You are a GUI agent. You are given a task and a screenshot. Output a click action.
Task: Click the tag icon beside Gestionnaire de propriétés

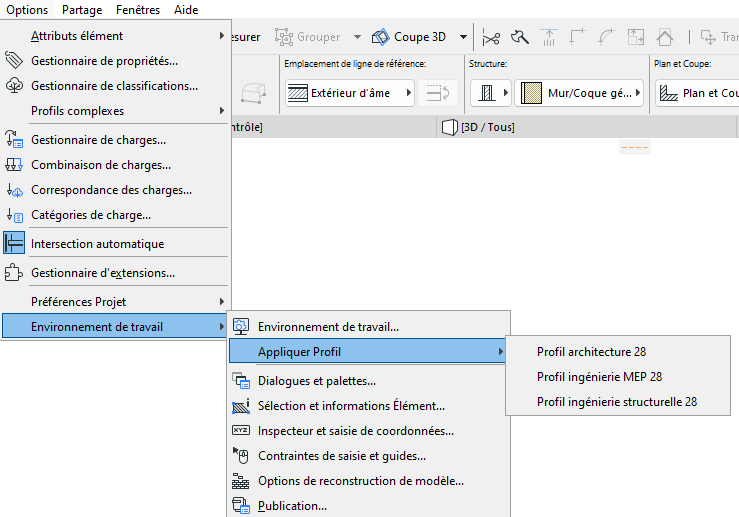point(14,60)
